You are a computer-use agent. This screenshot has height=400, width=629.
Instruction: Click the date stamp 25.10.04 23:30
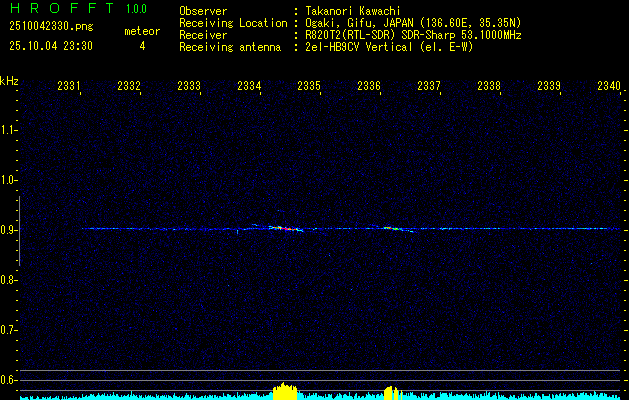[51, 46]
